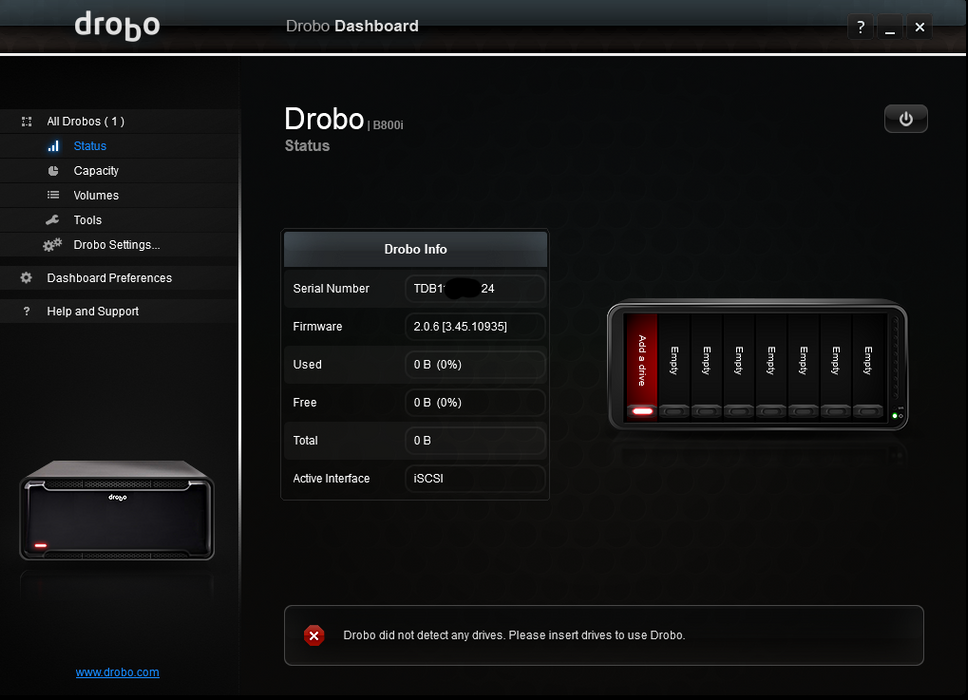968x700 pixels.
Task: Visit the www.drobo.com link
Action: [117, 672]
